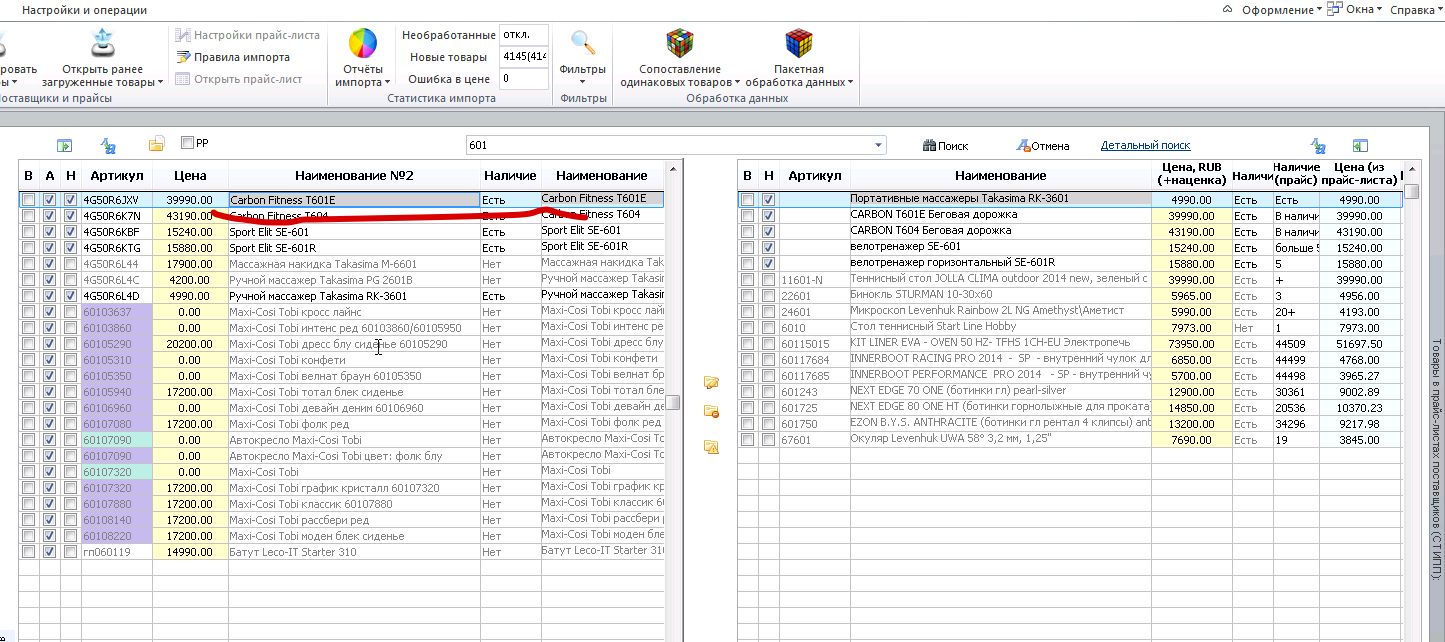Viewport: 1445px width, 642px height.
Task: Sort left table by Наименование №2 header
Action: pos(354,175)
